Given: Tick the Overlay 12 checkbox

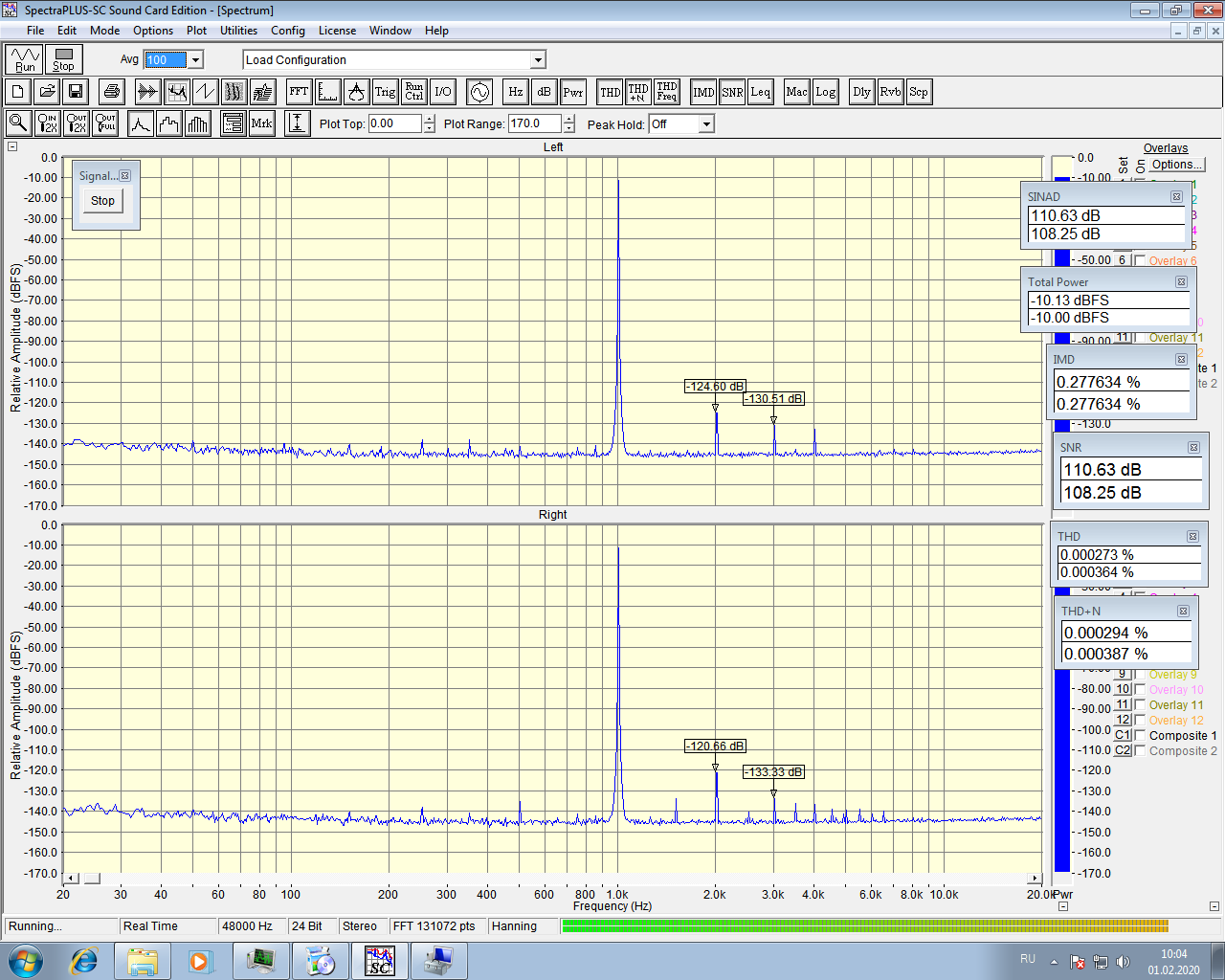Looking at the screenshot, I should tap(1140, 721).
